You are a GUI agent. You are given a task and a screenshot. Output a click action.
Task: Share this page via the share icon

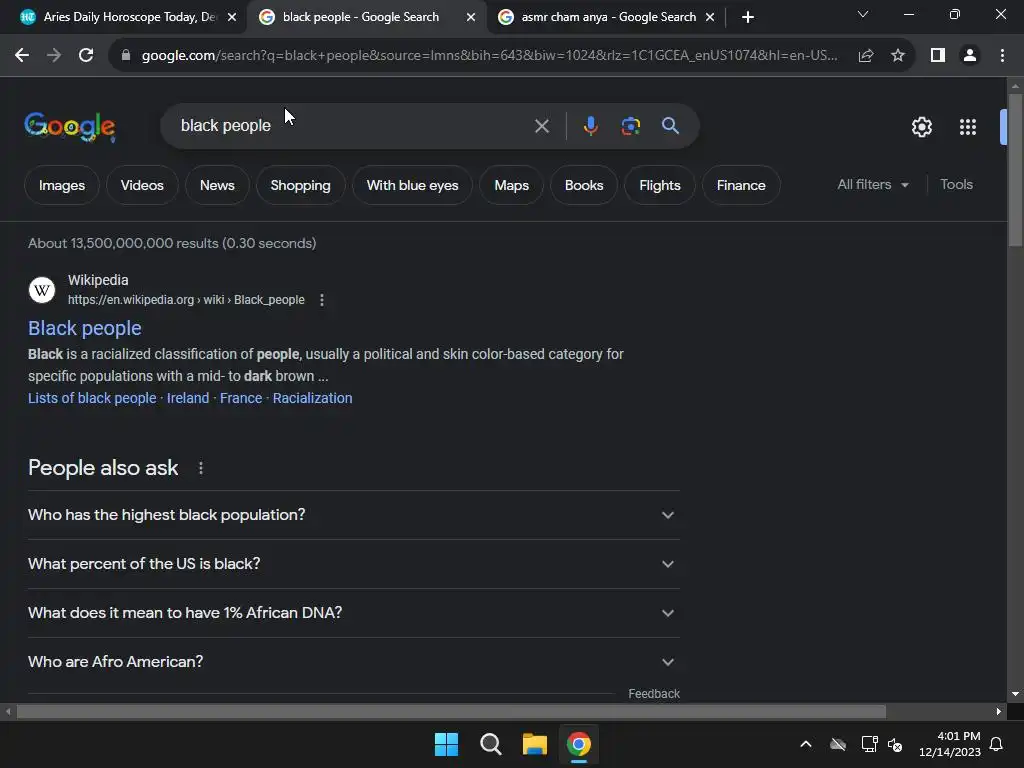(866, 56)
